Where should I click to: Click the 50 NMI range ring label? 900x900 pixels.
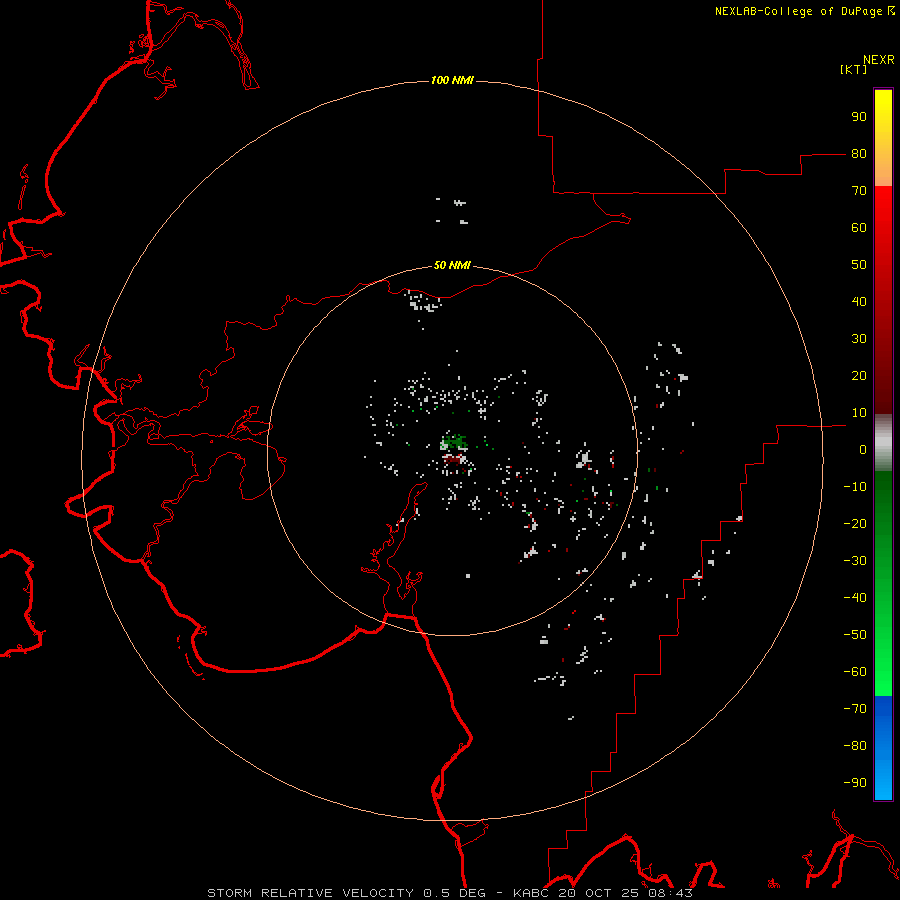tap(452, 265)
